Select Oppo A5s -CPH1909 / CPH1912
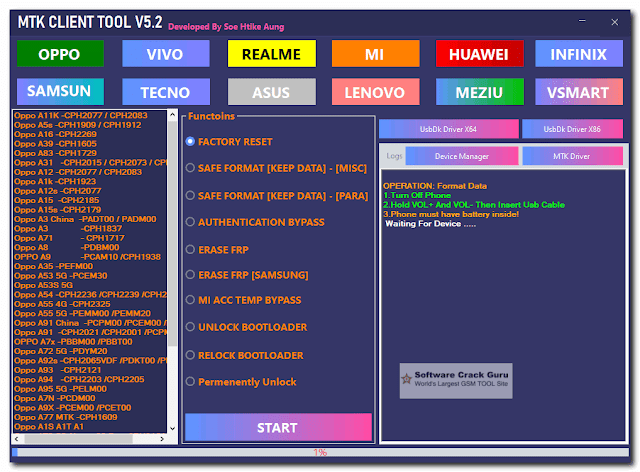 click(x=78, y=125)
